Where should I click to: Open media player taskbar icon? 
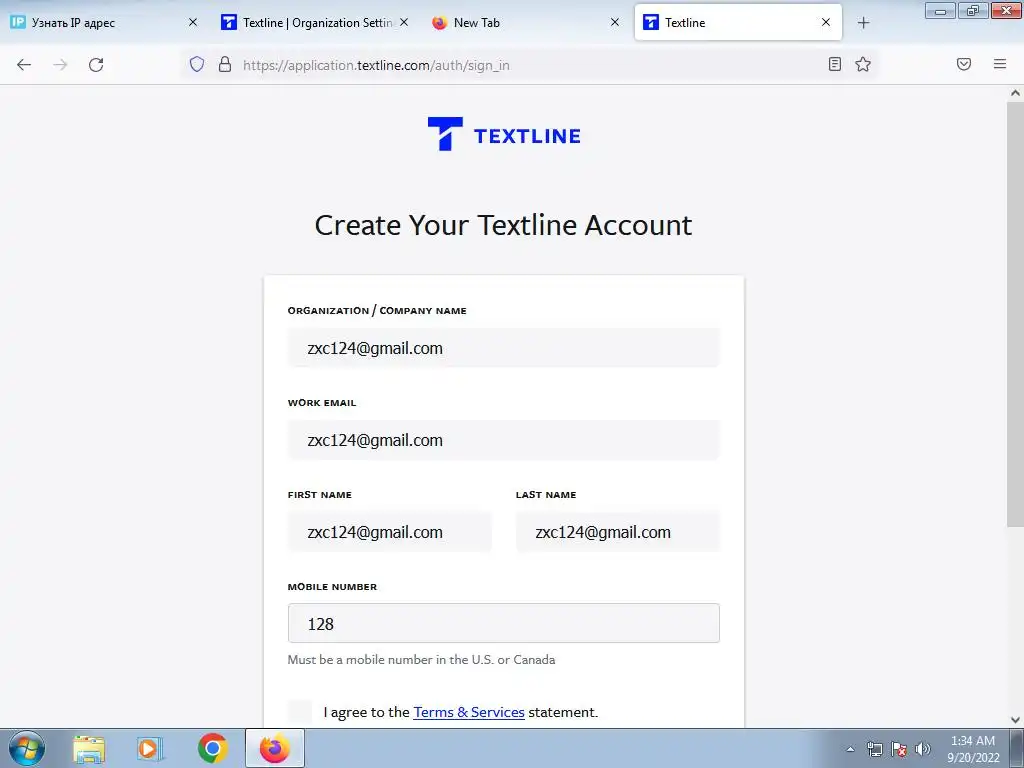(x=150, y=748)
